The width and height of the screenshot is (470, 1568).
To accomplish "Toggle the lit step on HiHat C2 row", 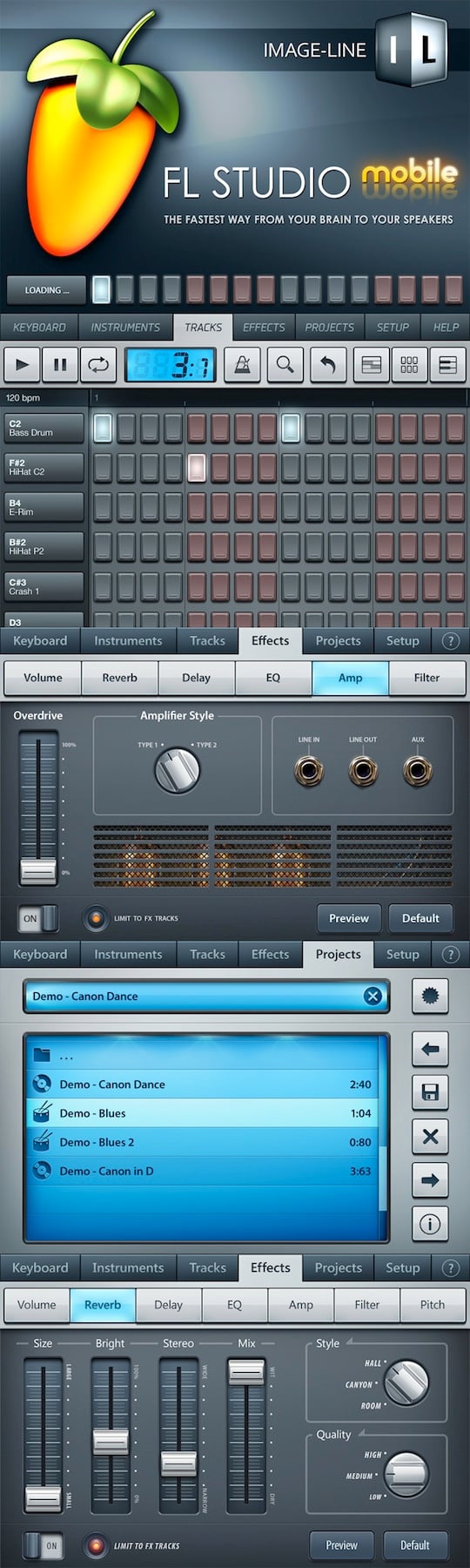I will (x=197, y=468).
